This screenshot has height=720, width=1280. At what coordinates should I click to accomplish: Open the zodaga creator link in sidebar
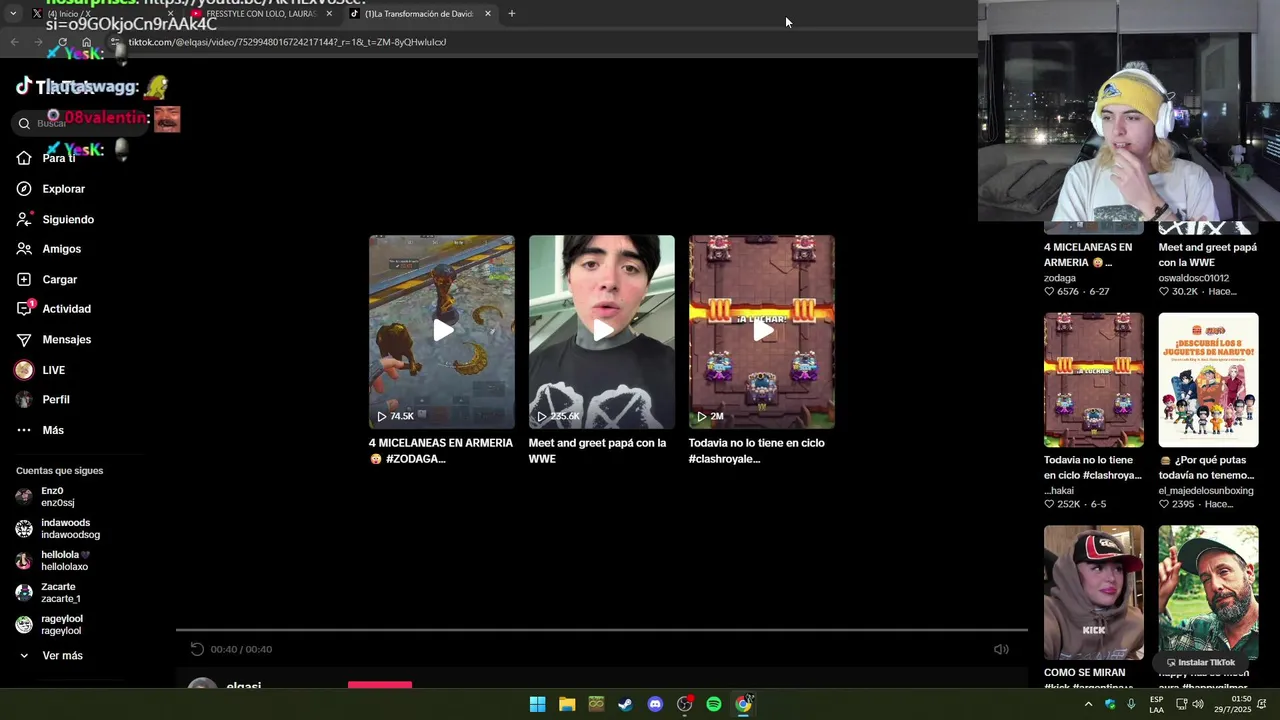1060,278
